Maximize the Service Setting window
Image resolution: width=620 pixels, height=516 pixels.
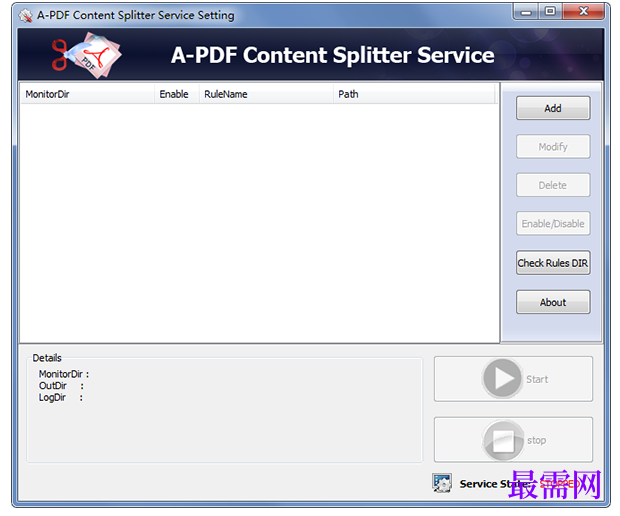(550, 11)
